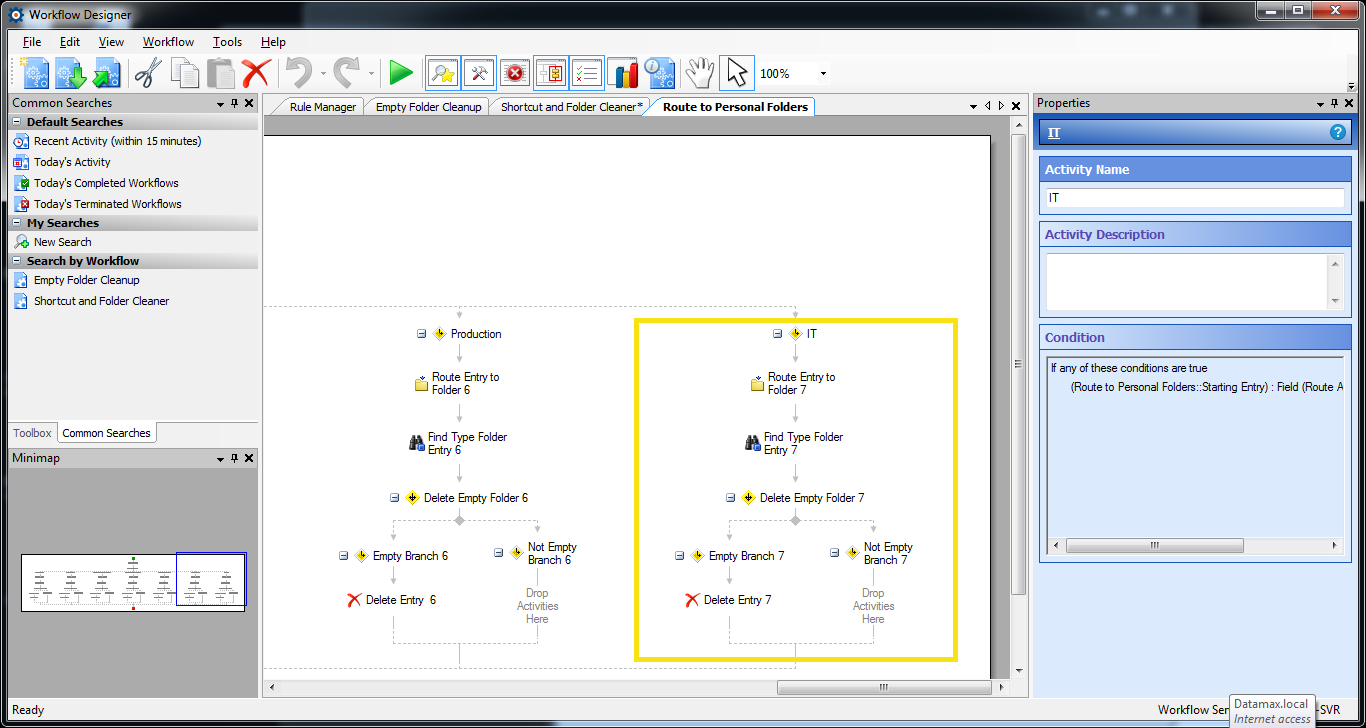Toggle the search star pane button

coord(442,73)
